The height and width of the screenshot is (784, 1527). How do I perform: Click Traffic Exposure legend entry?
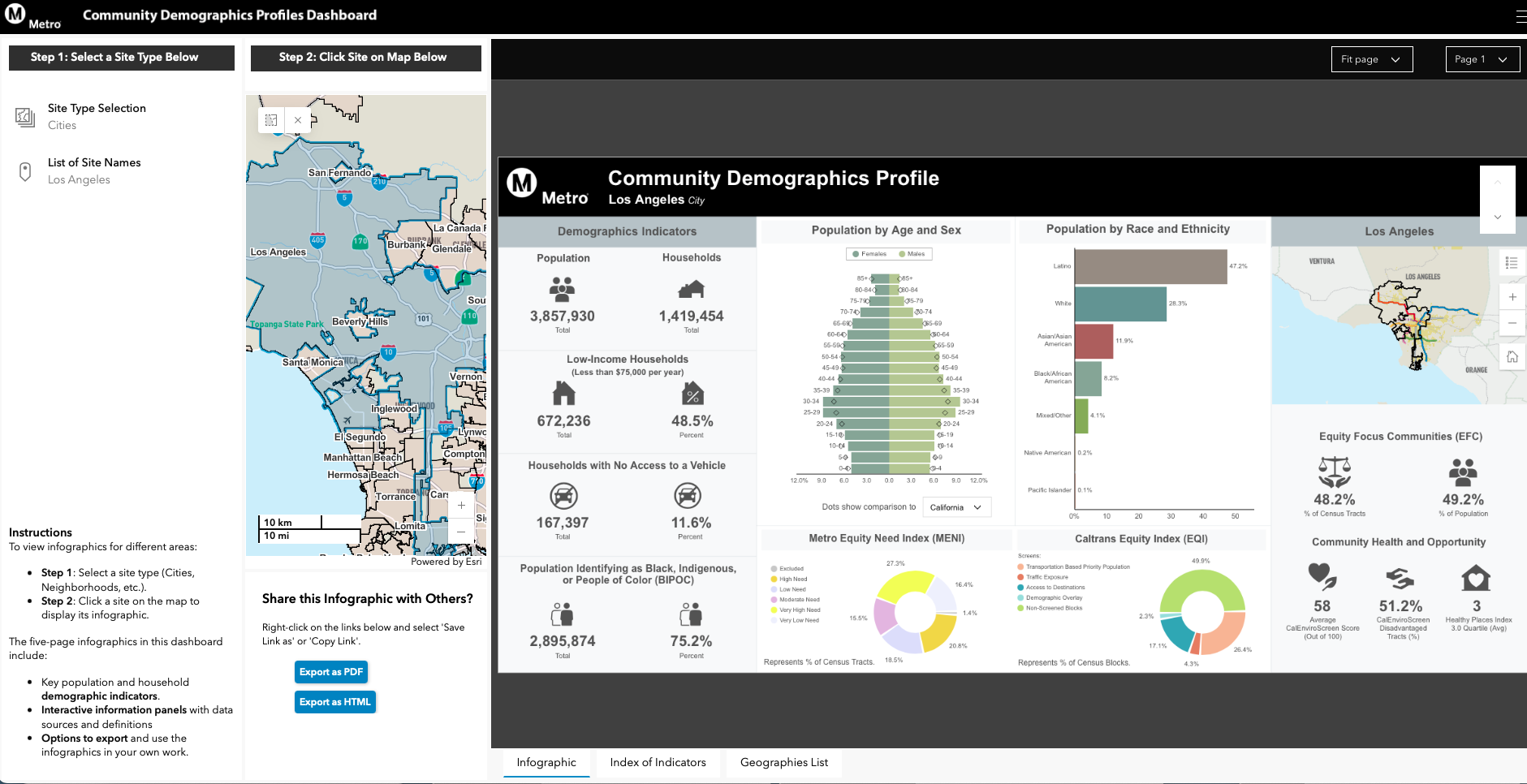pos(1042,577)
